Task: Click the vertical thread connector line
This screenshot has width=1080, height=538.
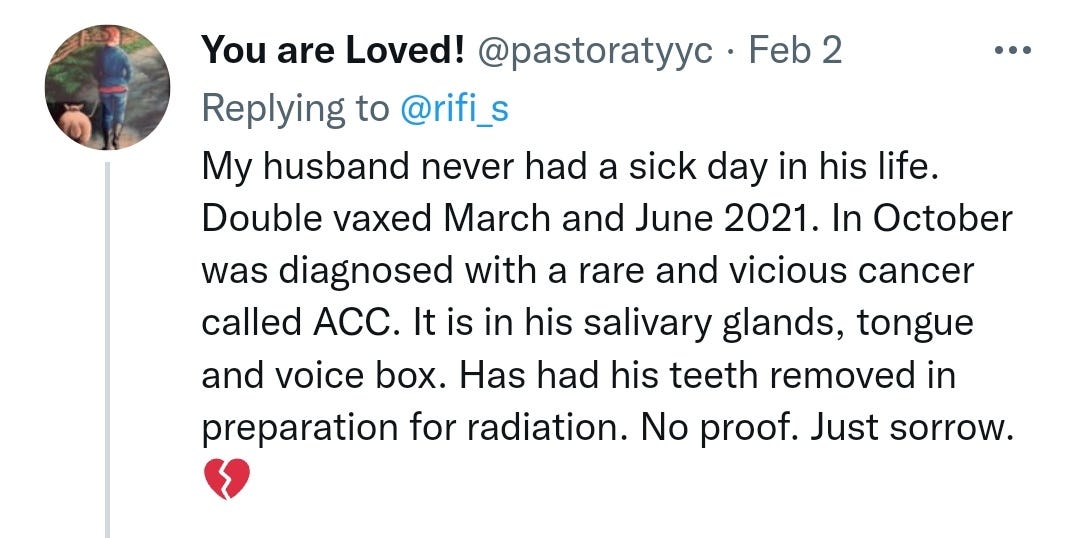Action: pyautogui.click(x=107, y=350)
